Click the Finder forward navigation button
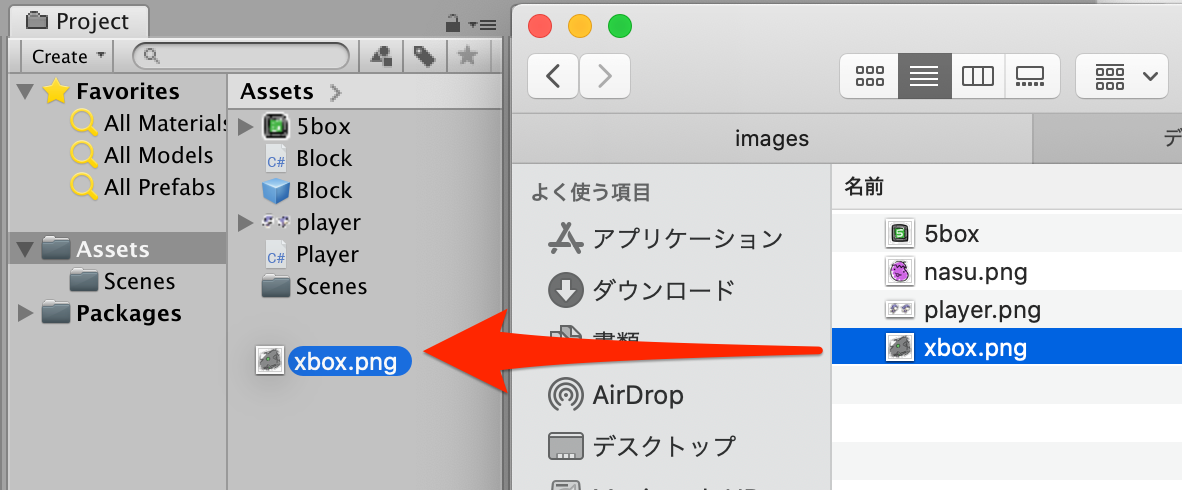The width and height of the screenshot is (1182, 490). tap(605, 76)
